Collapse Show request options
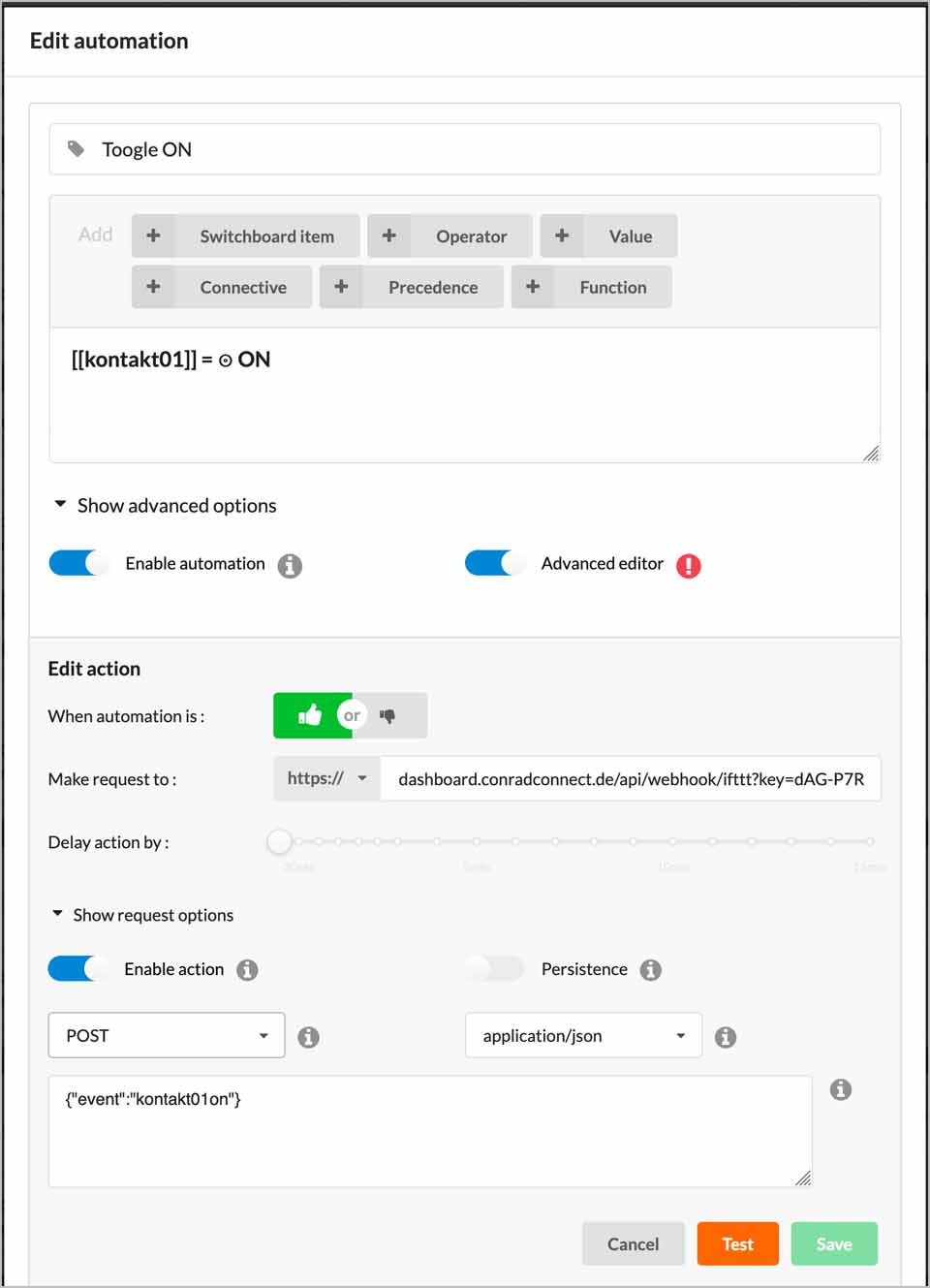 click(x=143, y=915)
